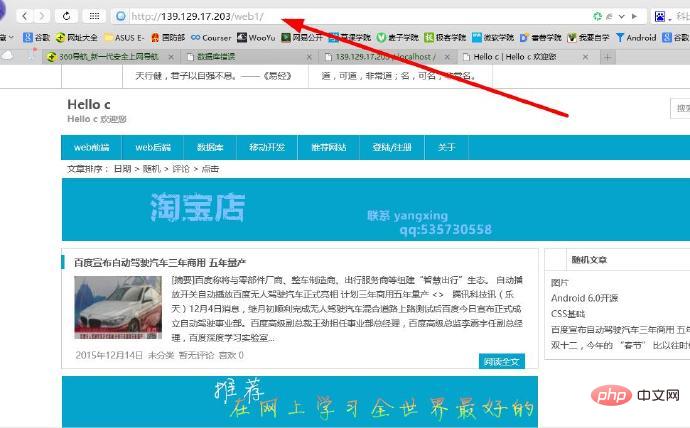
Task: Reload the page with the refresh icon
Action: coord(67,16)
